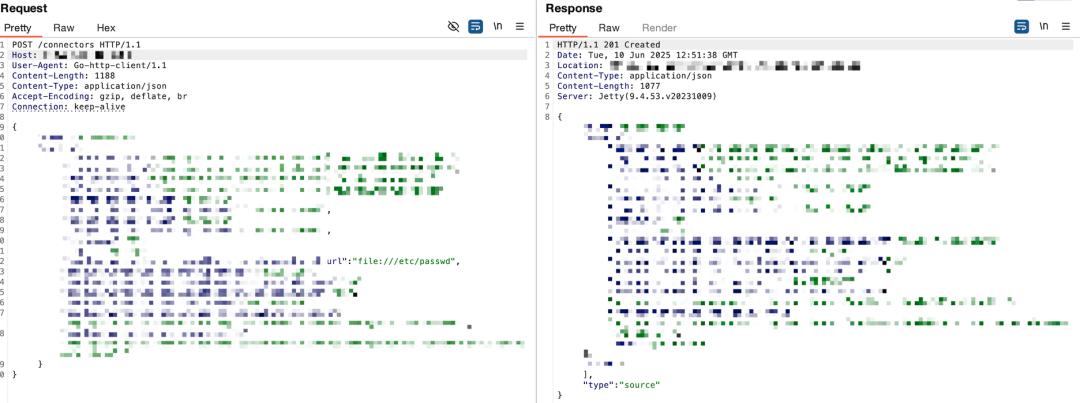1080x403 pixels.
Task: Click the Location header in the Response
Action: (709, 65)
